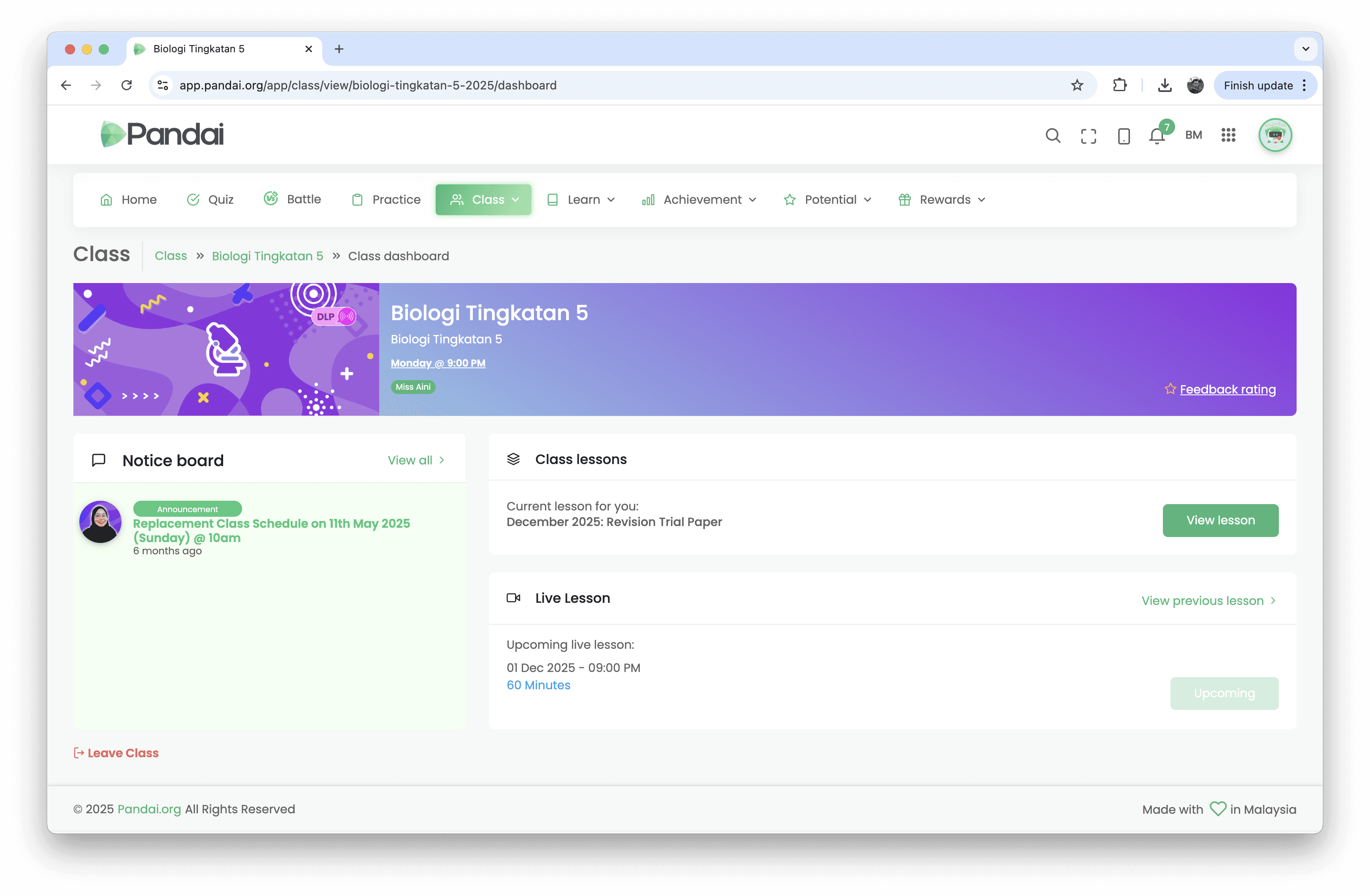The width and height of the screenshot is (1370, 896).
Task: Bookmark this page with star icon
Action: click(x=1077, y=85)
